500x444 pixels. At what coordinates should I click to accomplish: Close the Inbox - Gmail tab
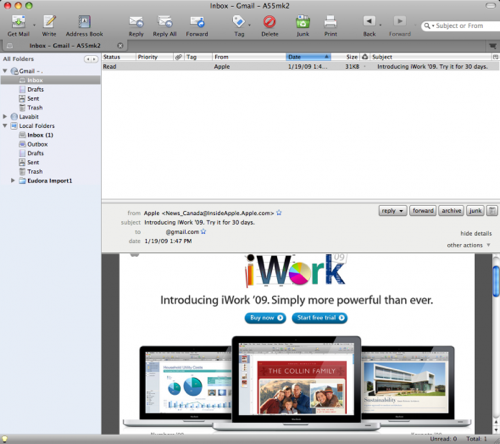(120, 46)
